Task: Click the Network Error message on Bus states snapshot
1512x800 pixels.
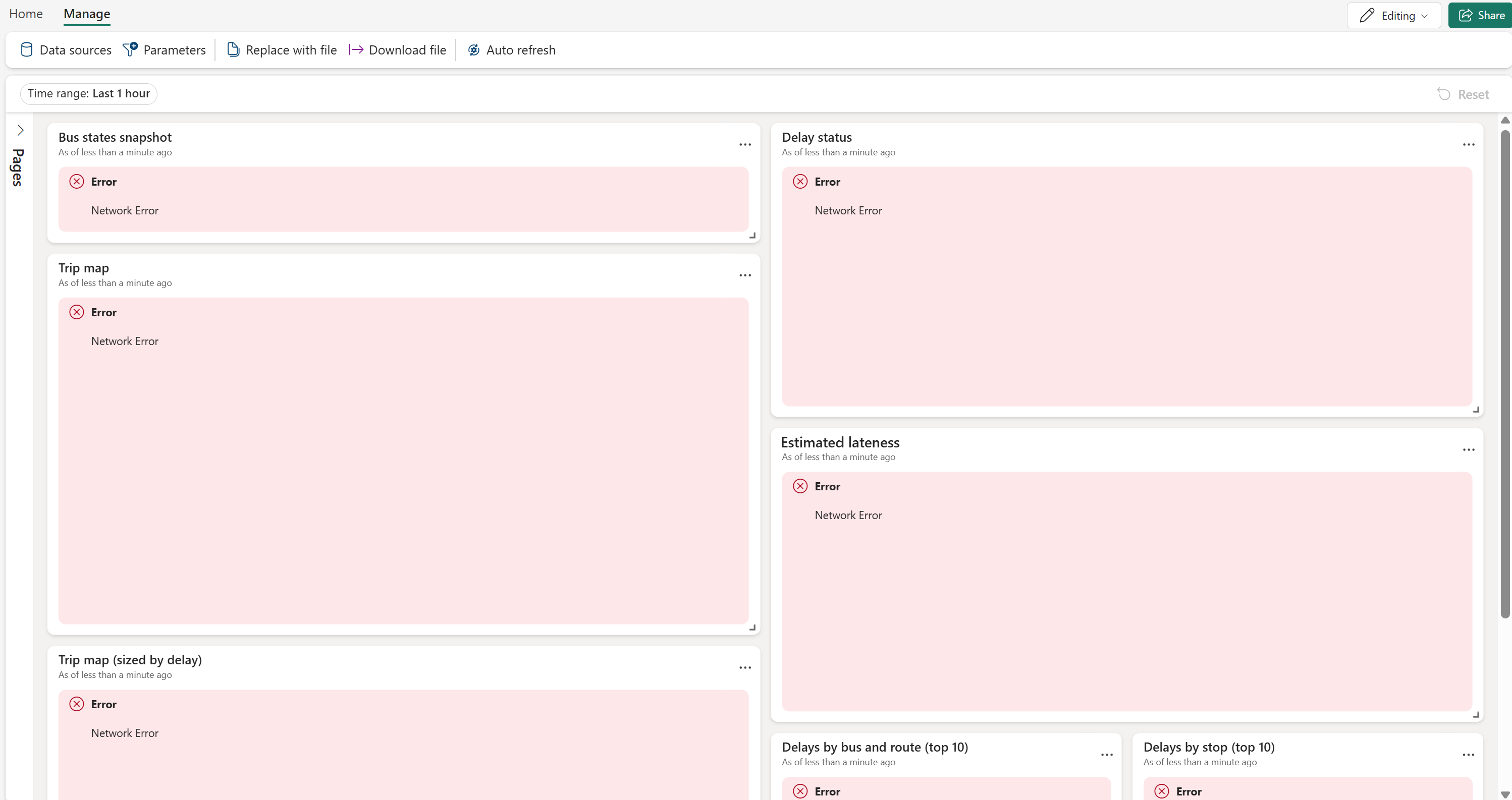Action: pyautogui.click(x=125, y=210)
